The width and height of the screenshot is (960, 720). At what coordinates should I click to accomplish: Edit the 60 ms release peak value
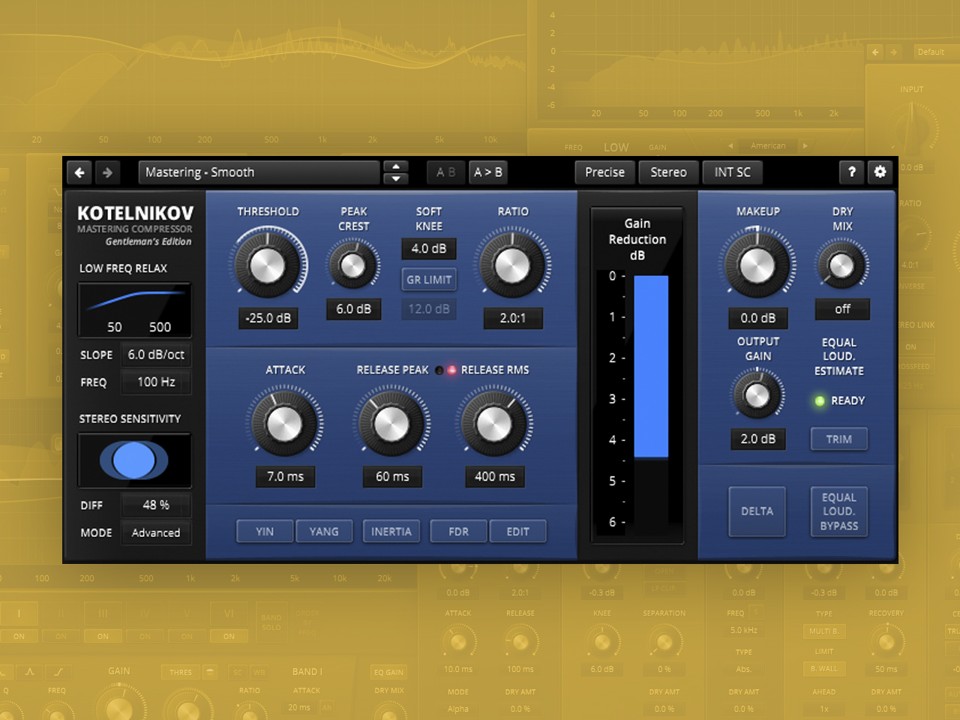392,477
